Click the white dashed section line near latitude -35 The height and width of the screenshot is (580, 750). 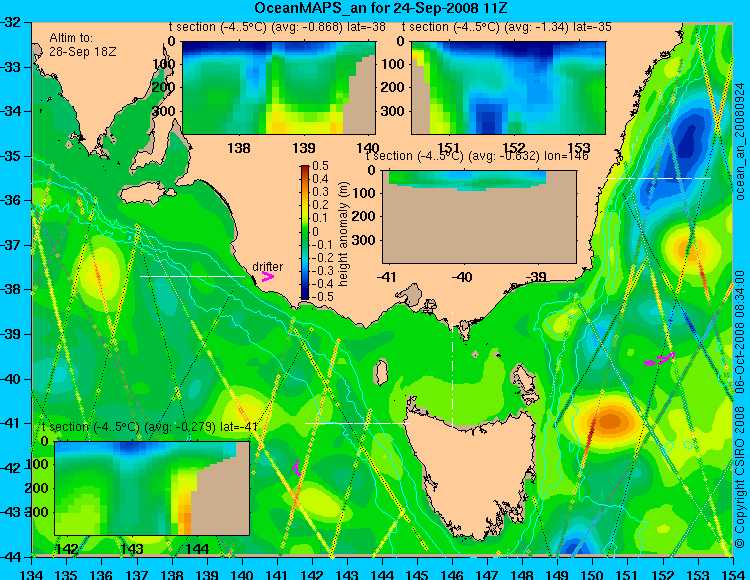click(x=659, y=178)
